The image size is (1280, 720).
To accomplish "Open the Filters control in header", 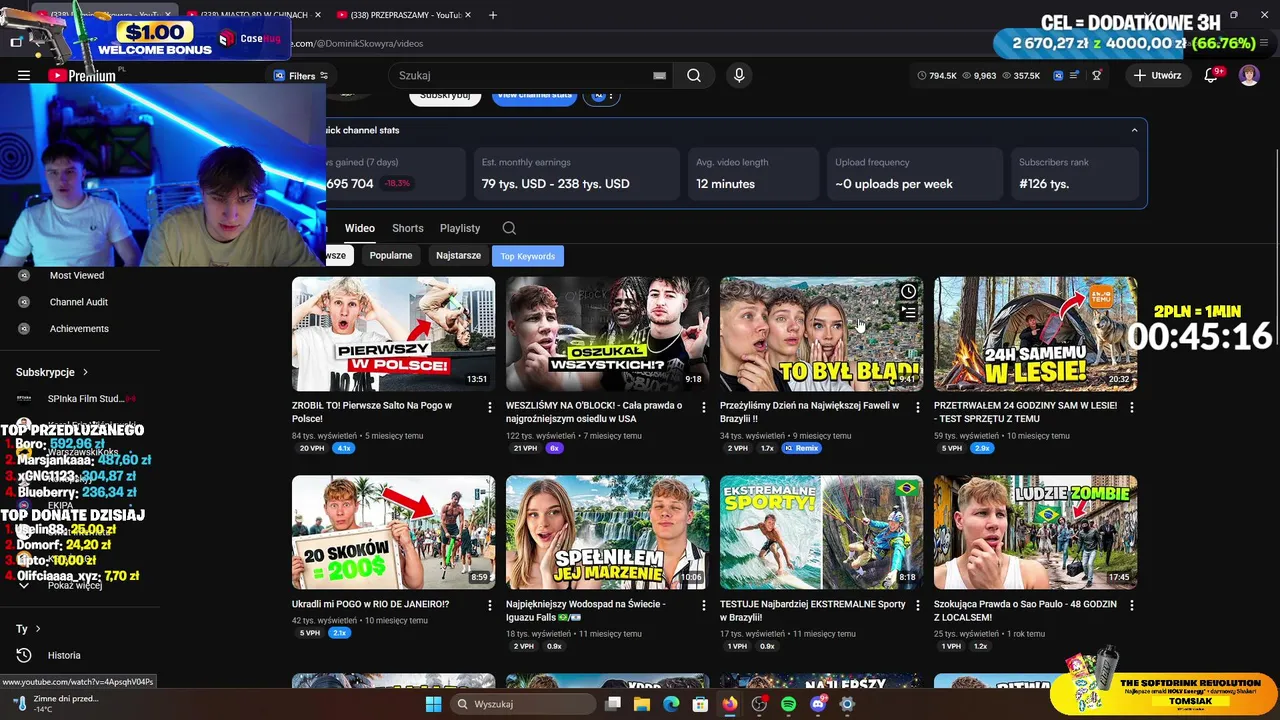I will (300, 76).
